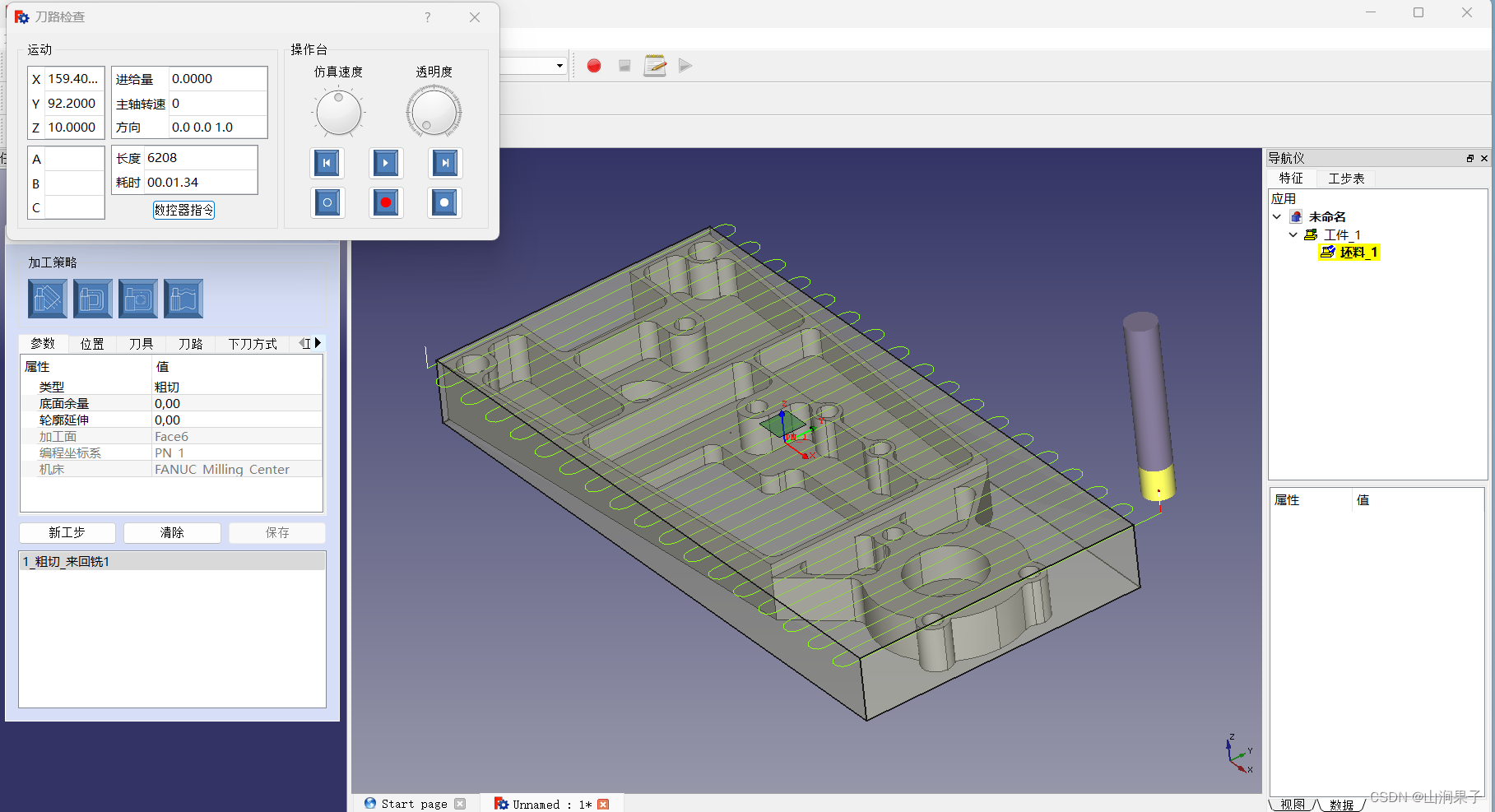Select the 1_粗切_来回铣1 operation entry
The image size is (1495, 812).
[172, 562]
